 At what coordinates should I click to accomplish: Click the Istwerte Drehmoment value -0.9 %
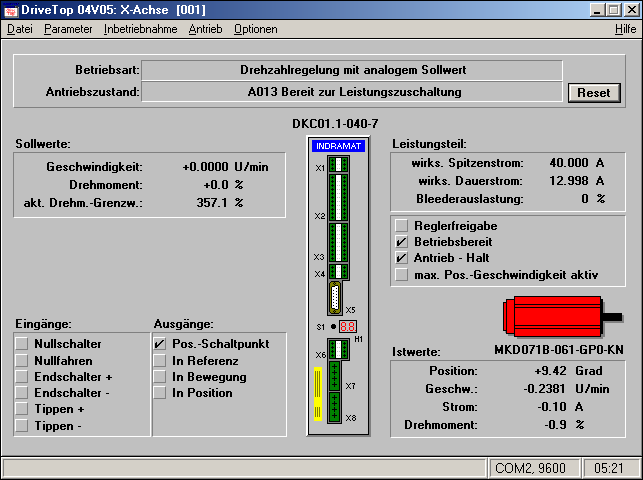coord(564,425)
